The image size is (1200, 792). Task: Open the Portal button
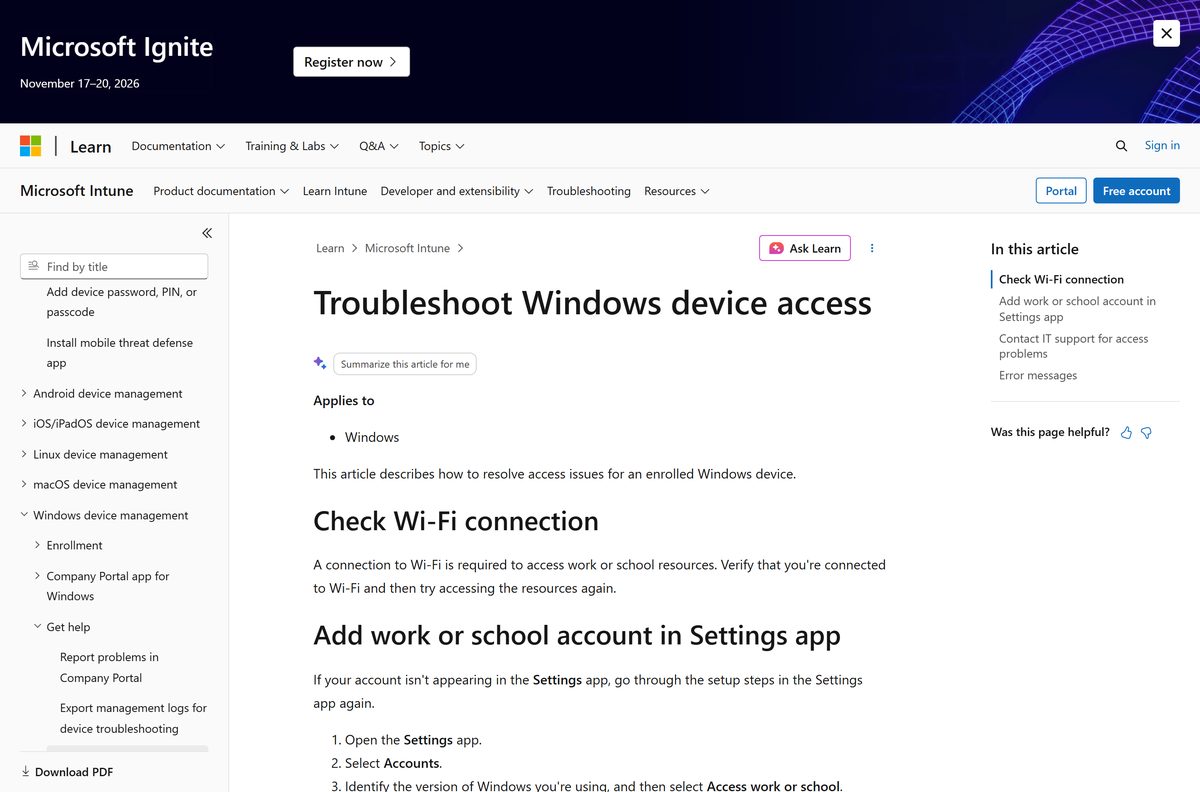[x=1061, y=191]
